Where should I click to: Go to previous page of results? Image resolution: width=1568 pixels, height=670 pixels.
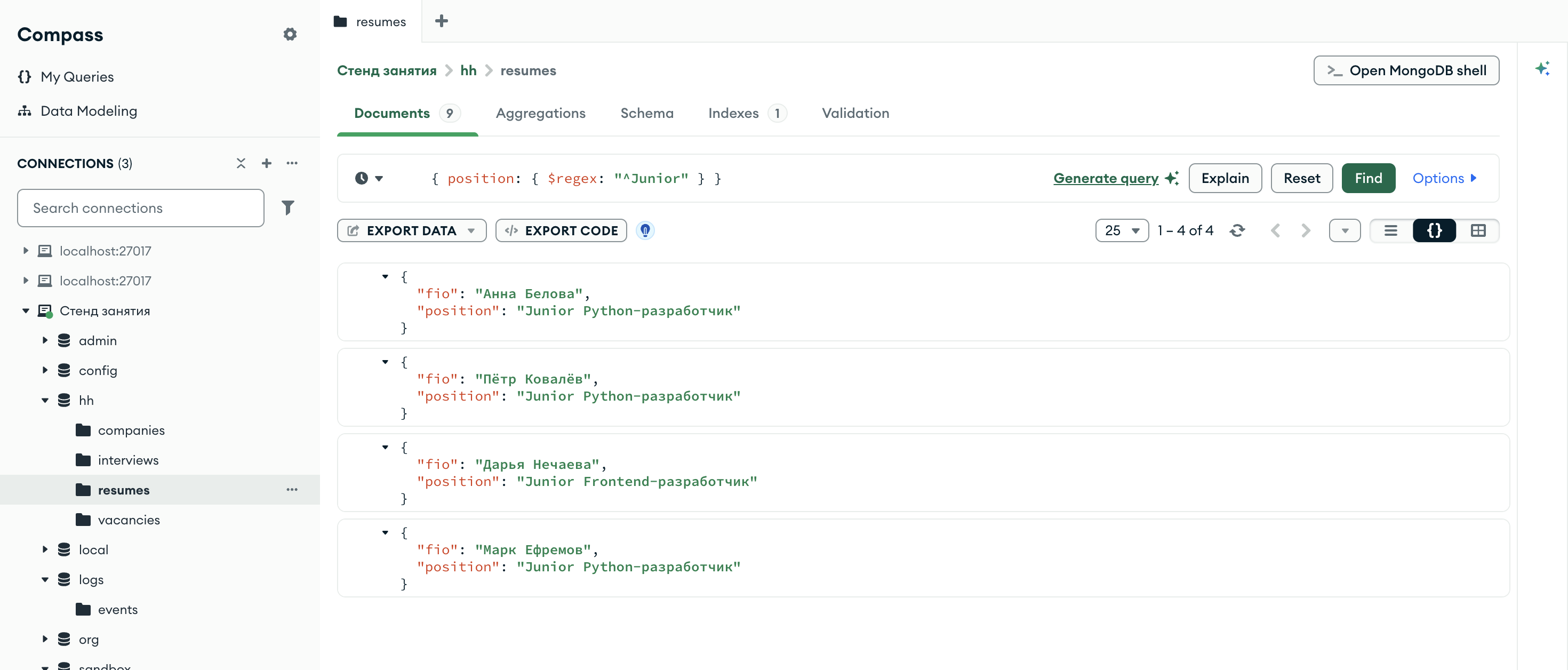[x=1276, y=230]
